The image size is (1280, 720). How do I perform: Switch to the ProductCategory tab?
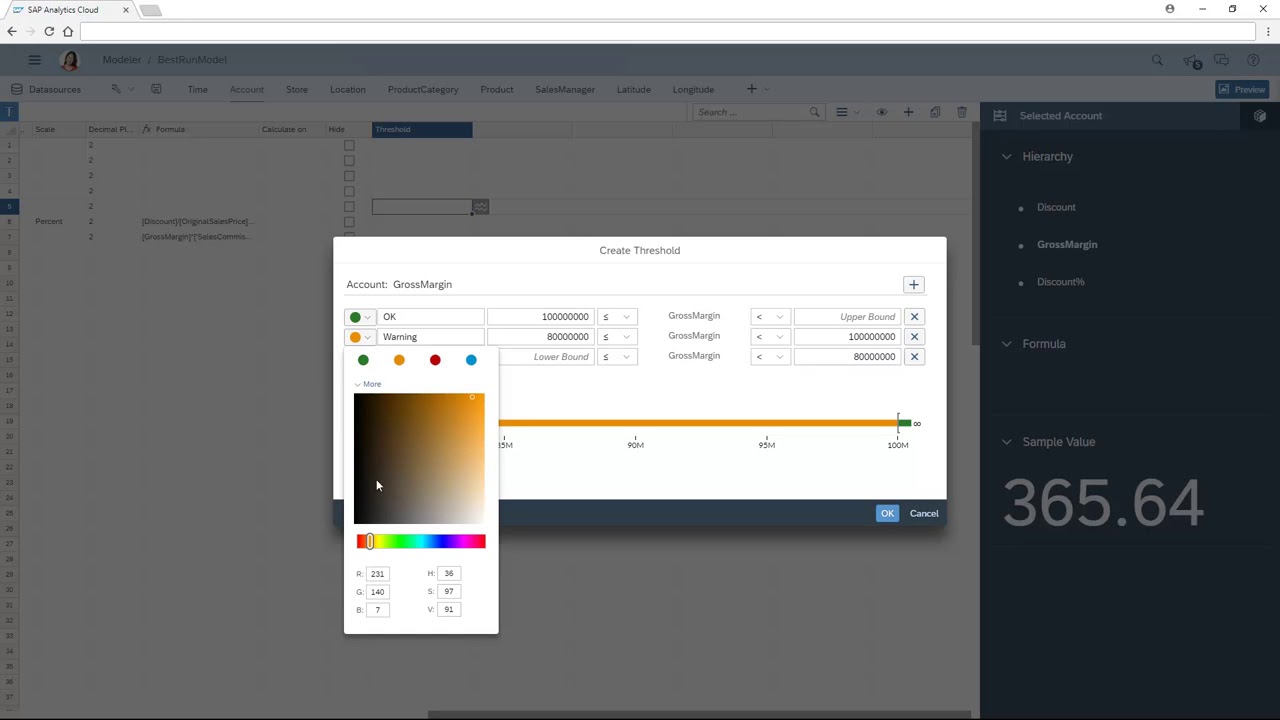coord(423,90)
